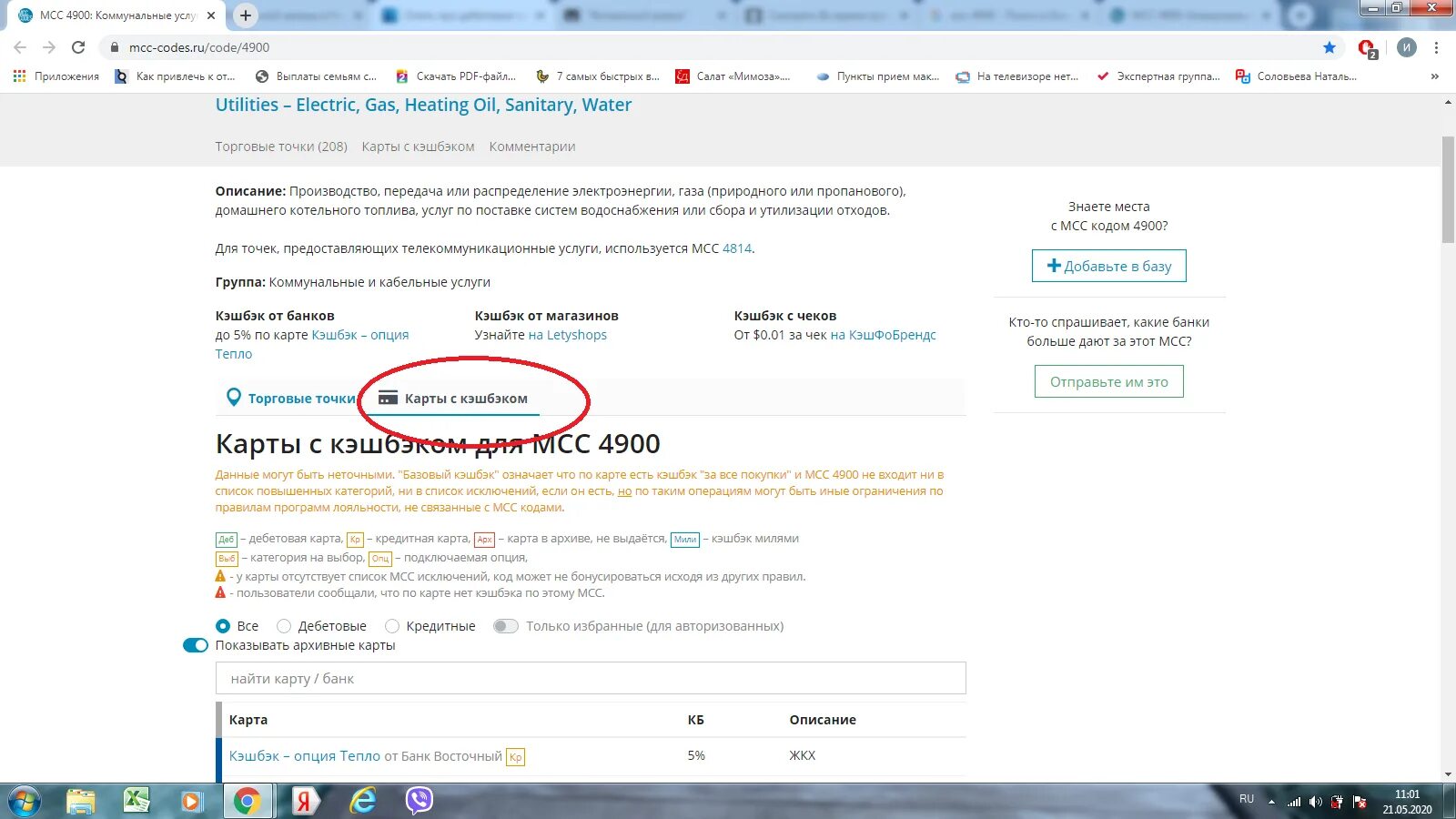Close the MCC 4900 browser tab
Viewport: 1456px width, 819px height.
[x=210, y=15]
